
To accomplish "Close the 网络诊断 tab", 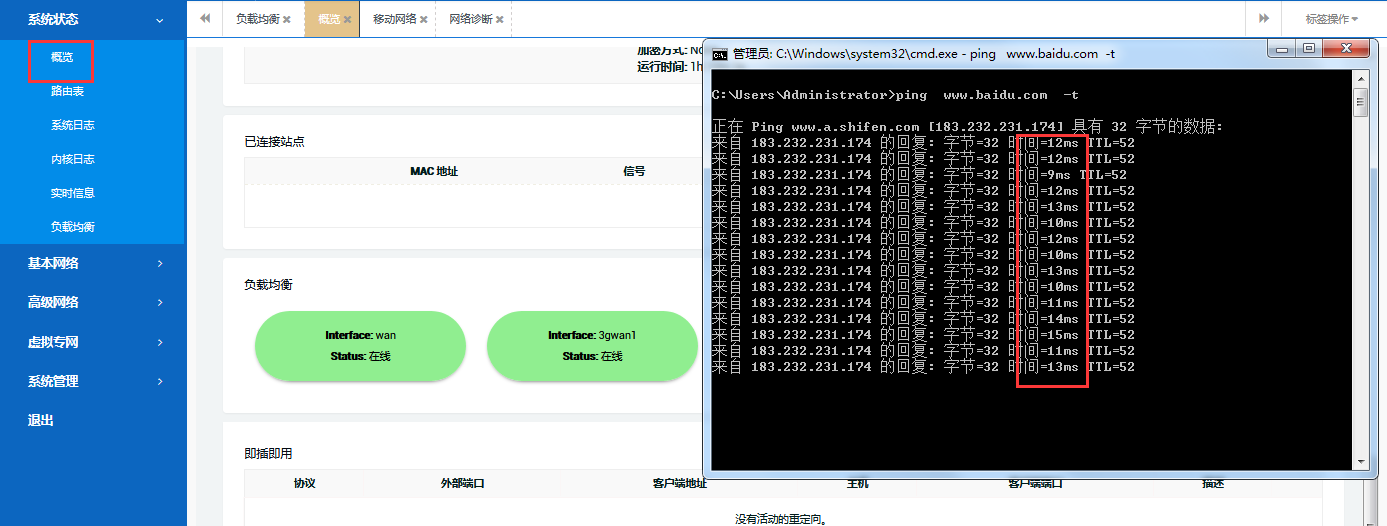I will (500, 20).
